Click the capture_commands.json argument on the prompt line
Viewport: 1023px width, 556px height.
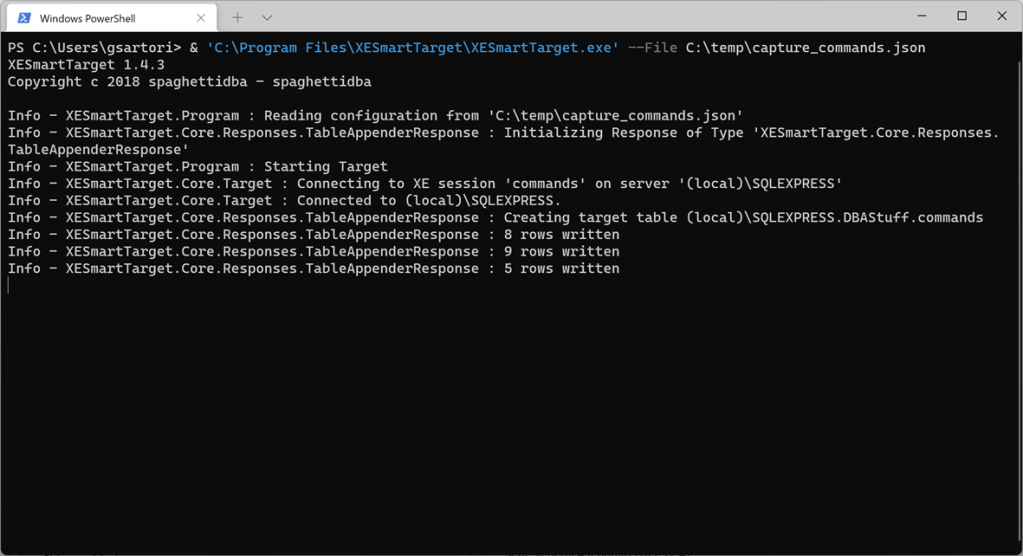[x=806, y=48]
